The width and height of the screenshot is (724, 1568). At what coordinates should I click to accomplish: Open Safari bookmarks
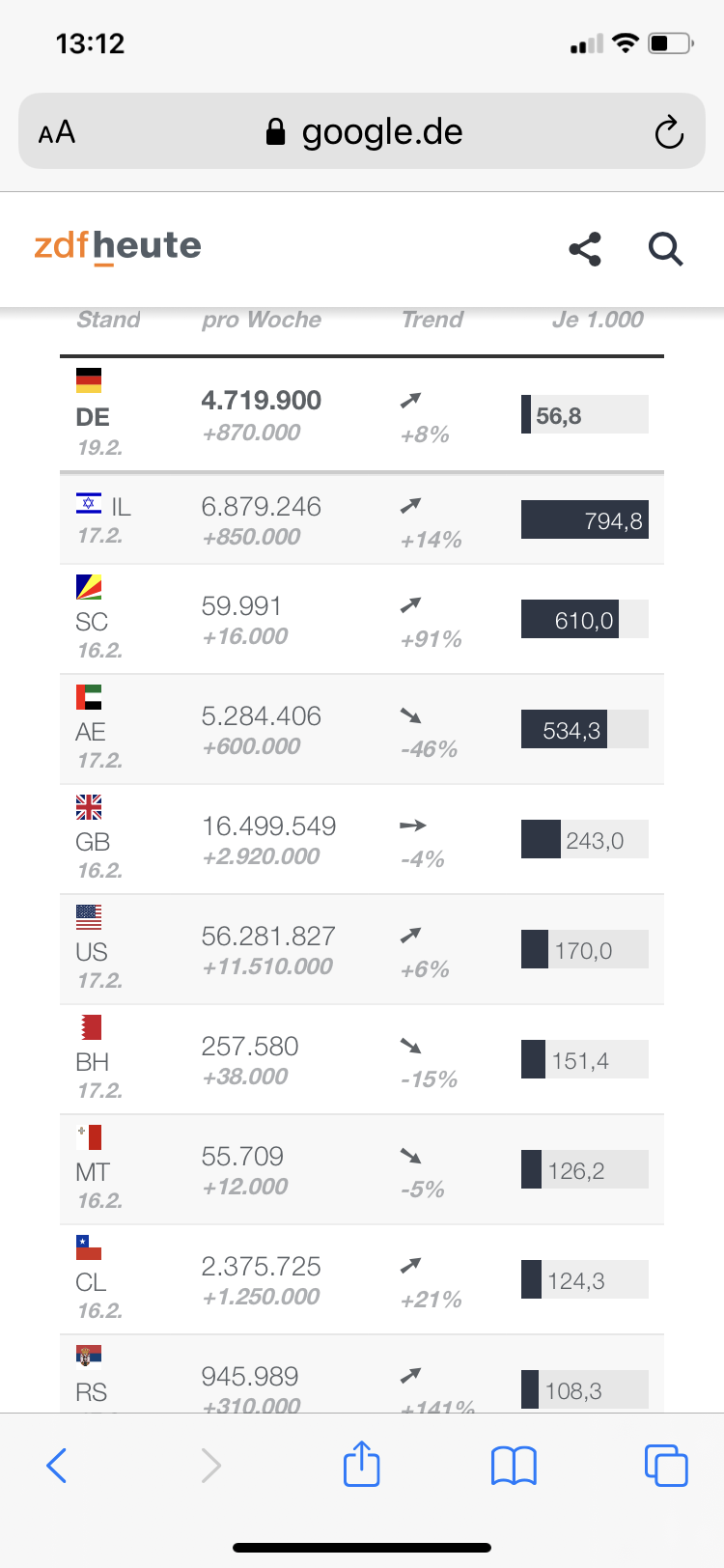[x=514, y=1465]
